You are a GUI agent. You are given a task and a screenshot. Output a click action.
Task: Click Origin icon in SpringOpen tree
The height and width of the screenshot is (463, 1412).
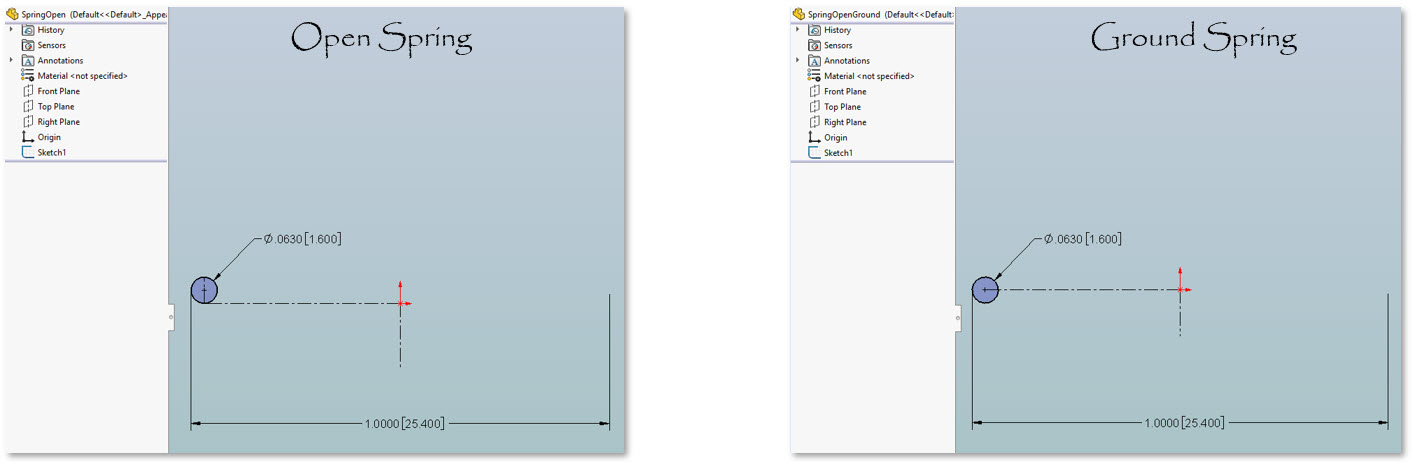tap(28, 137)
